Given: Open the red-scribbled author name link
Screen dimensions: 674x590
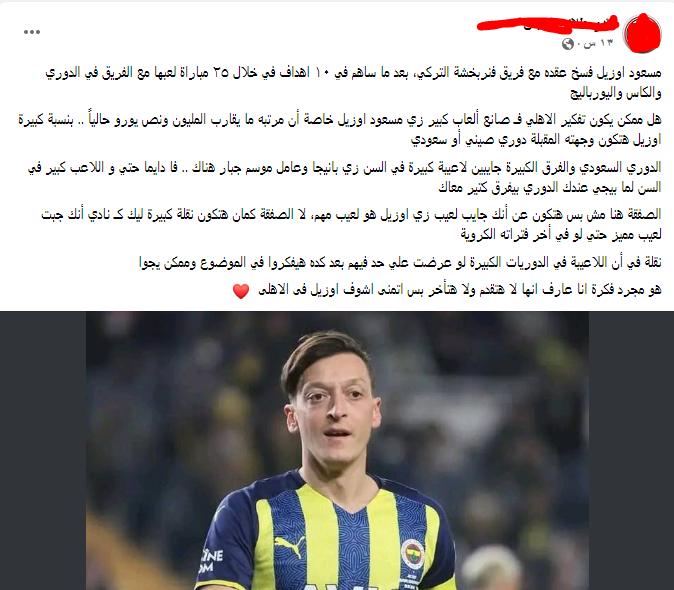Looking at the screenshot, I should click(x=548, y=24).
